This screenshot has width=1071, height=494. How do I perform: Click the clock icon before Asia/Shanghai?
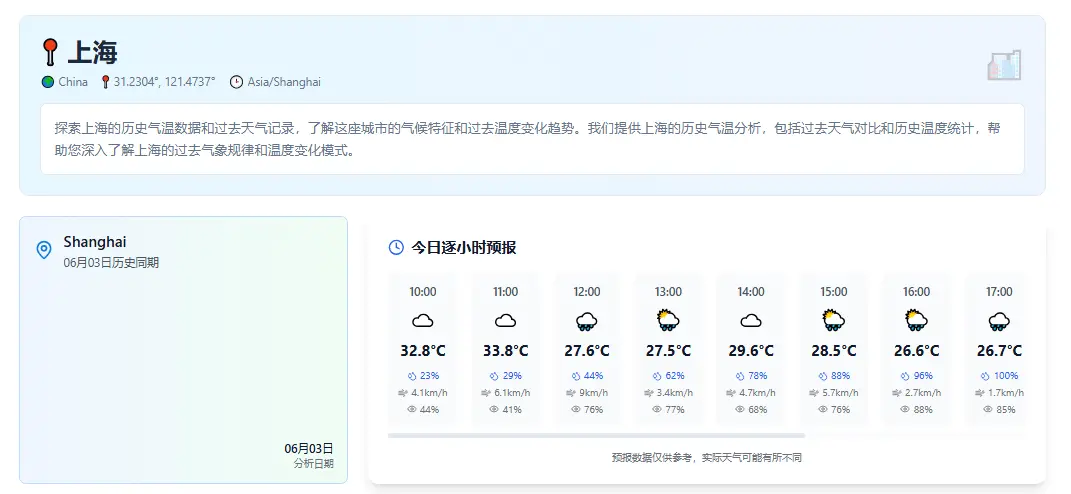point(236,82)
